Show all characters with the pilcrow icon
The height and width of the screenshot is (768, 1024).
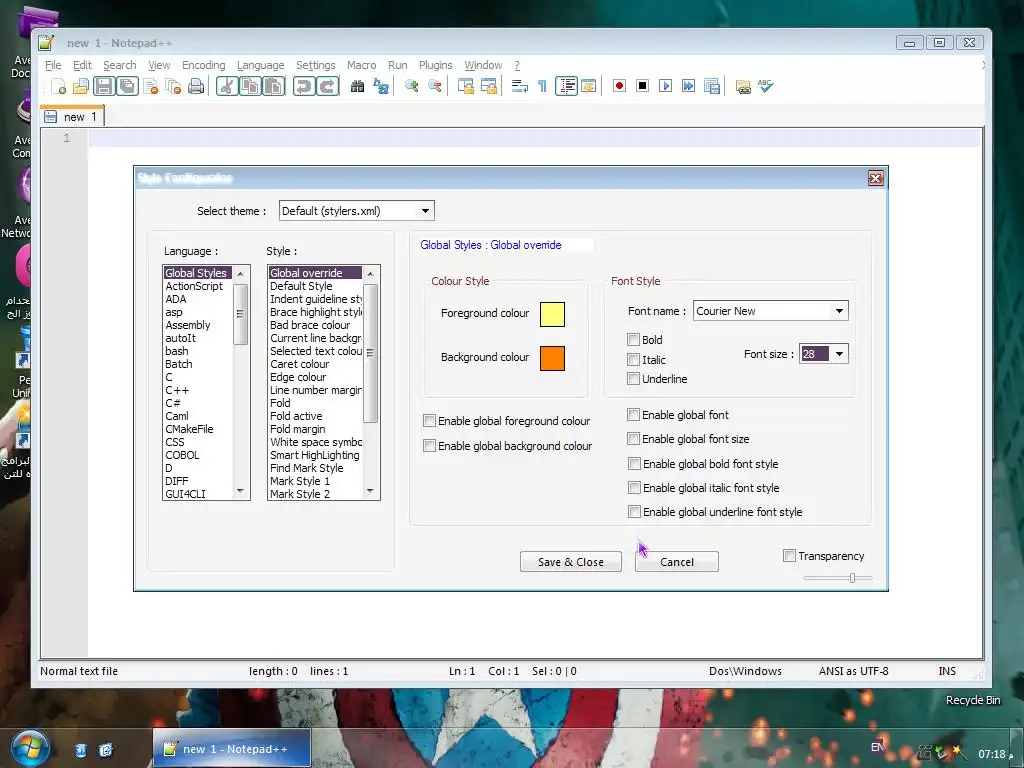[x=542, y=86]
